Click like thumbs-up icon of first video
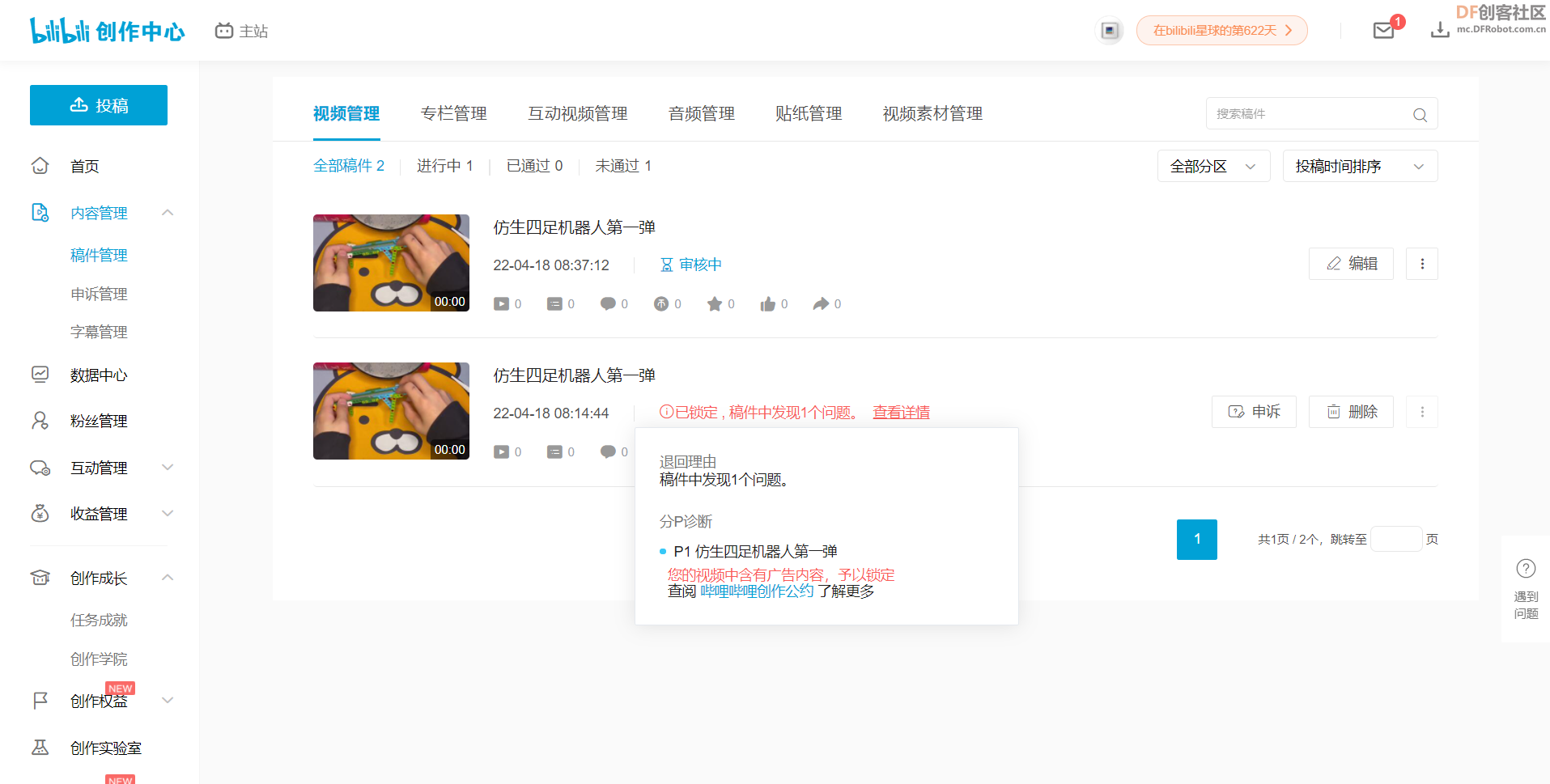Image resolution: width=1550 pixels, height=784 pixels. (x=767, y=304)
